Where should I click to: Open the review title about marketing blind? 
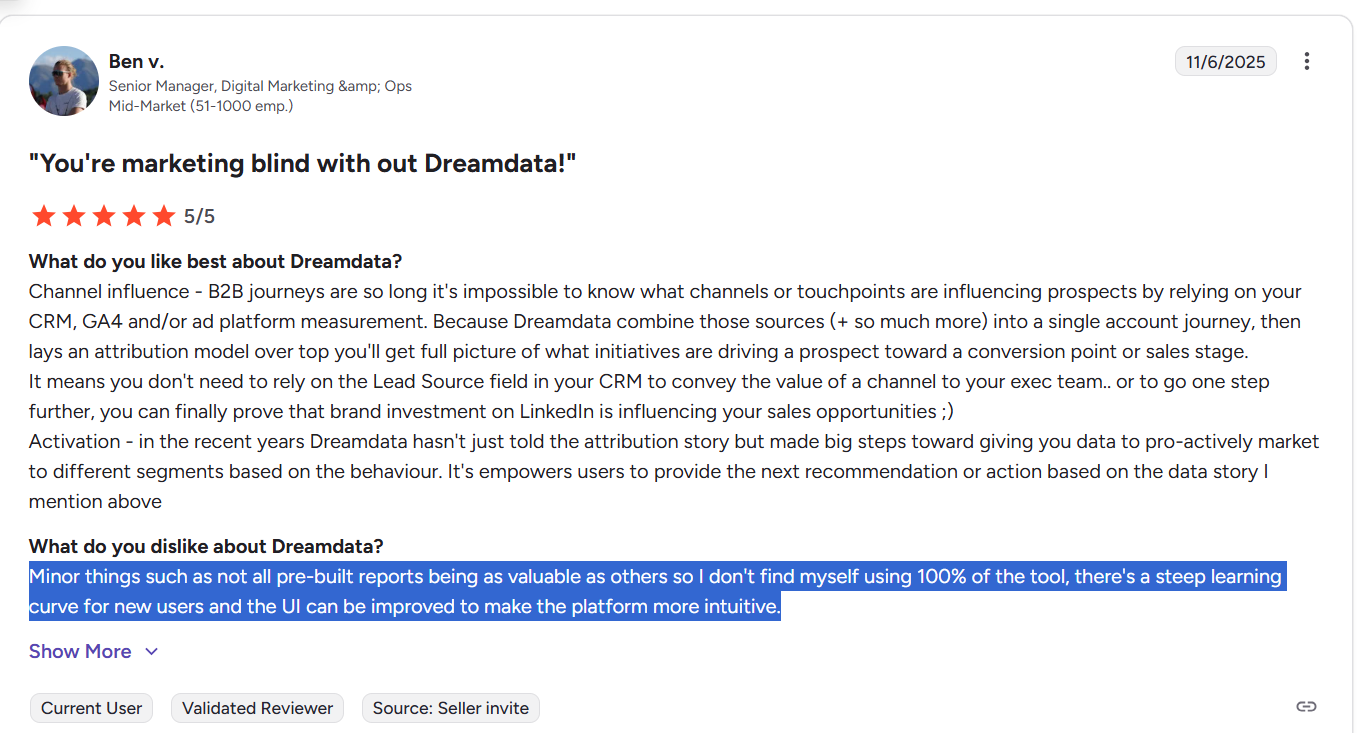[302, 163]
